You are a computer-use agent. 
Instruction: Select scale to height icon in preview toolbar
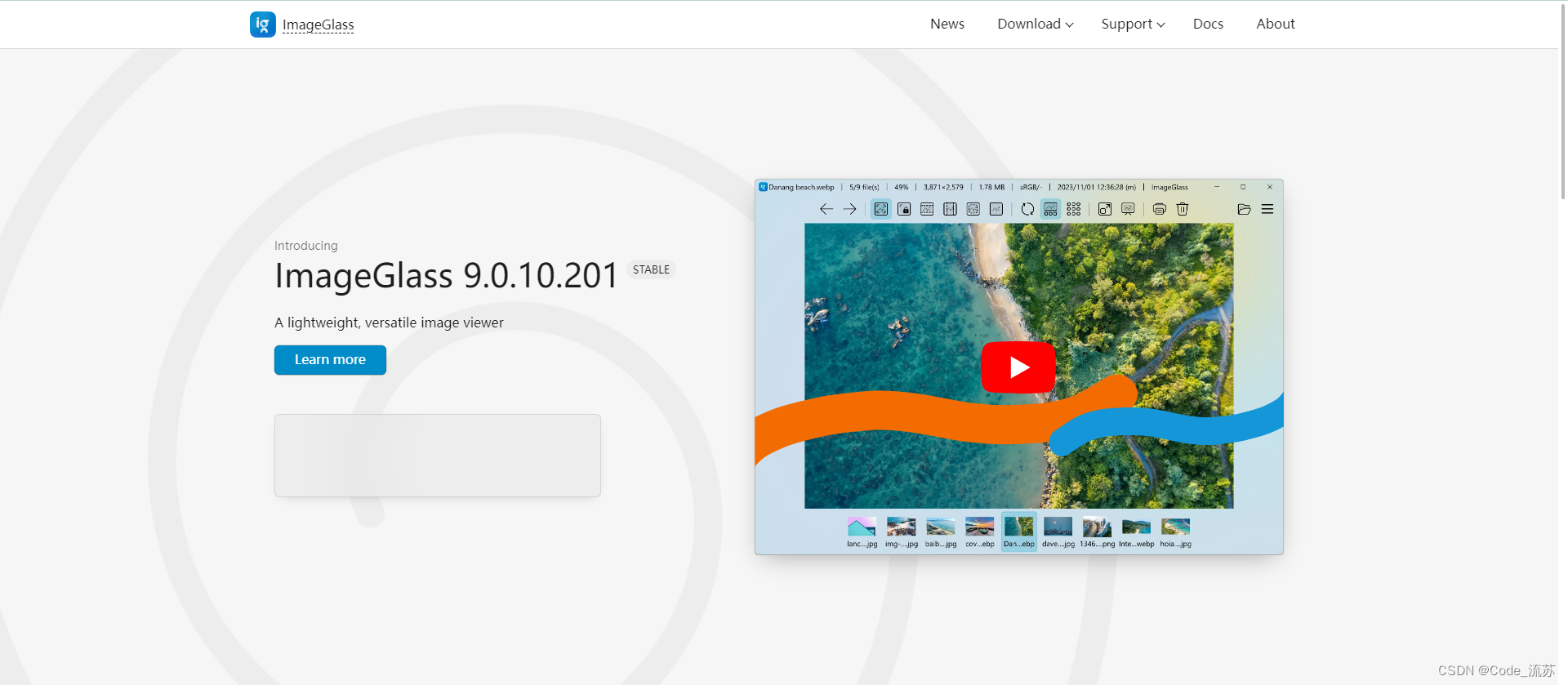(x=950, y=209)
